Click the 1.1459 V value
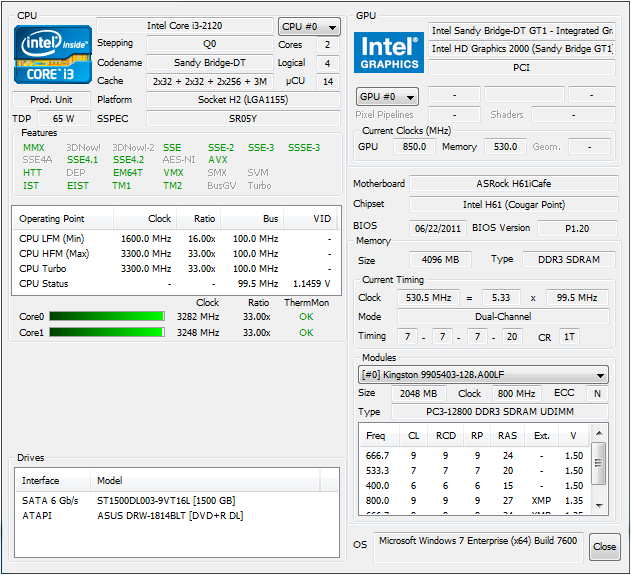Screen dimensions: 631x575 pyautogui.click(x=311, y=284)
